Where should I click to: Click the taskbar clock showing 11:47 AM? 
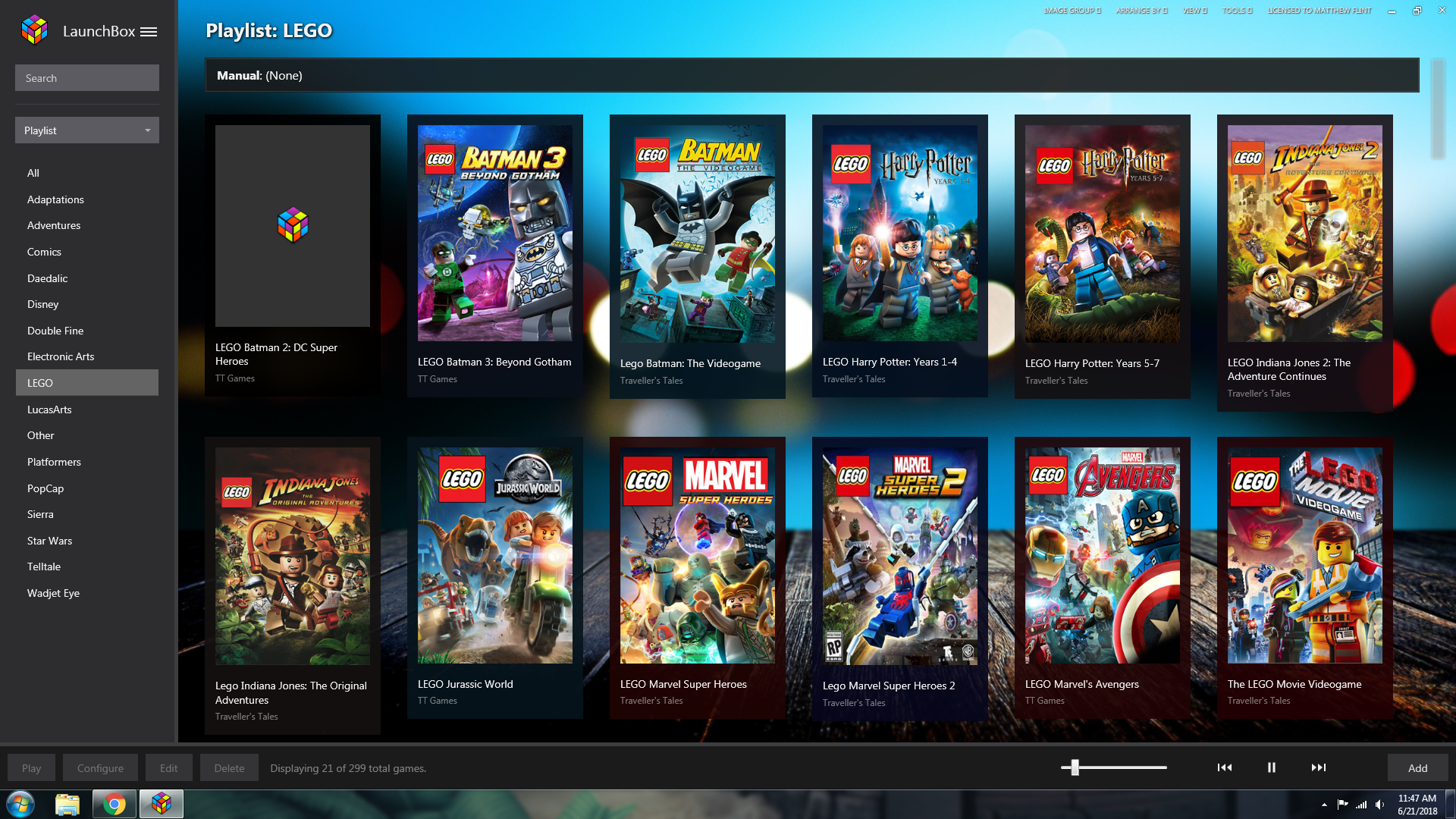pyautogui.click(x=1417, y=805)
